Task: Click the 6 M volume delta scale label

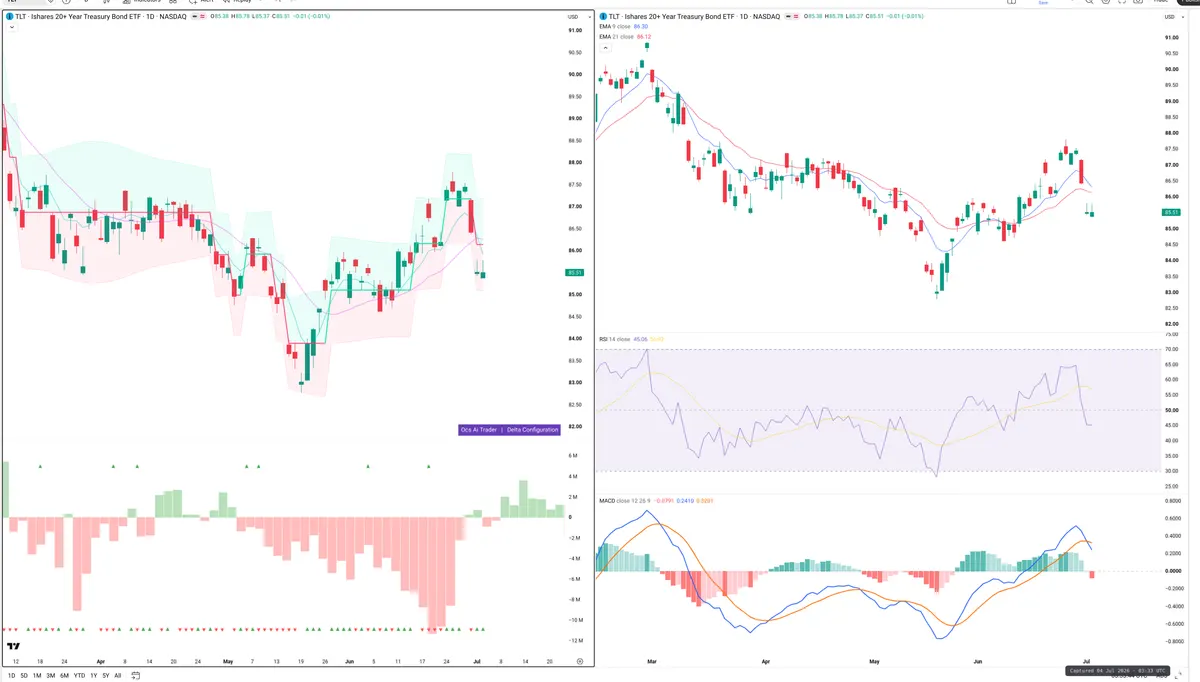Action: pos(574,456)
